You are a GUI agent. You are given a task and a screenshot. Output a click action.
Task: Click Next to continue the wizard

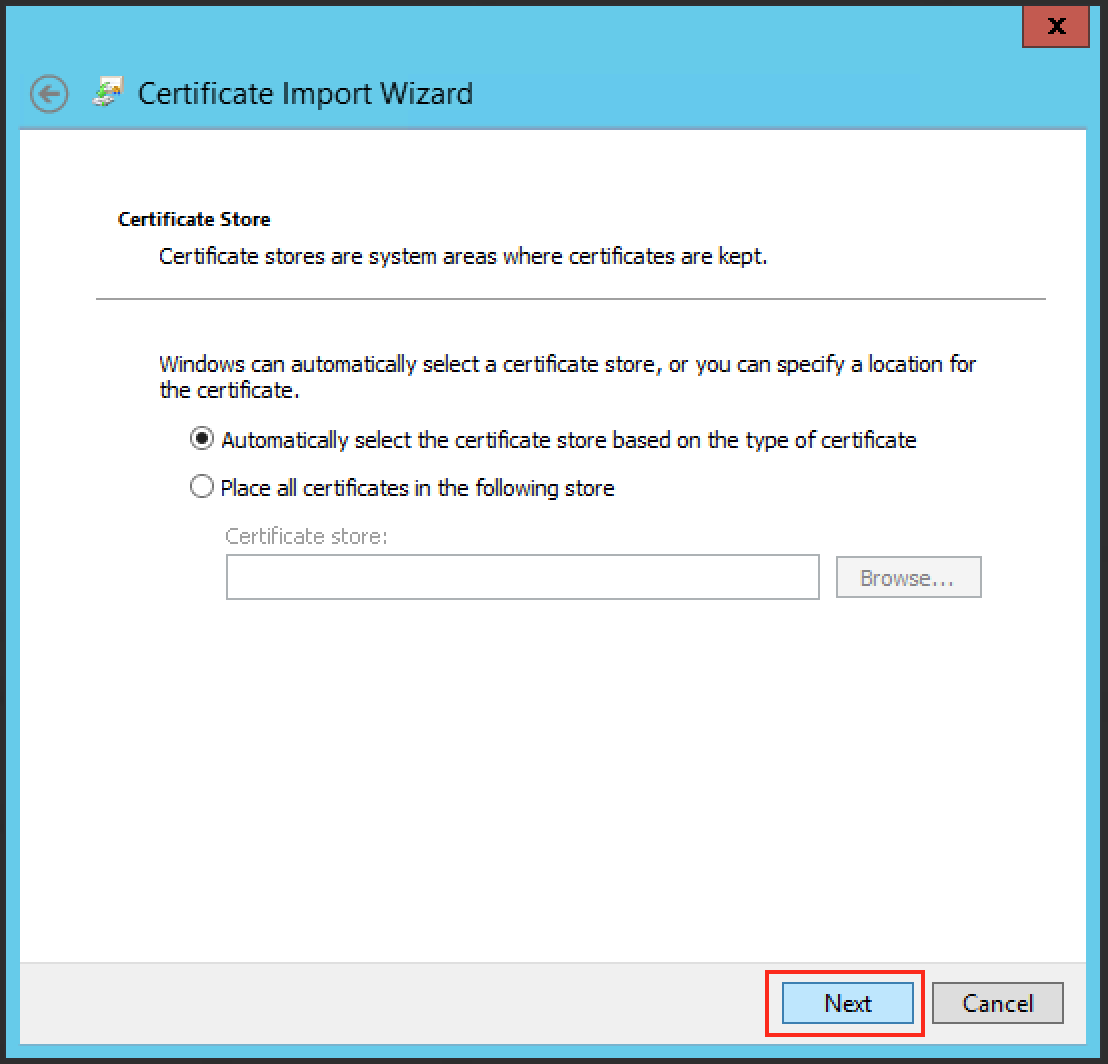click(x=847, y=1003)
